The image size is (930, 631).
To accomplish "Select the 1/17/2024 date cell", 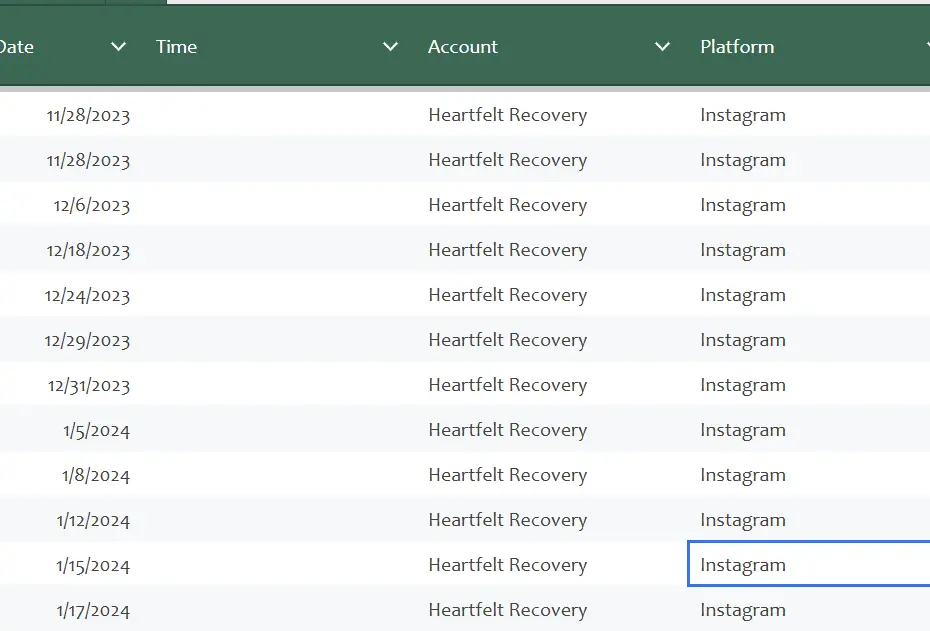I will [x=93, y=611].
